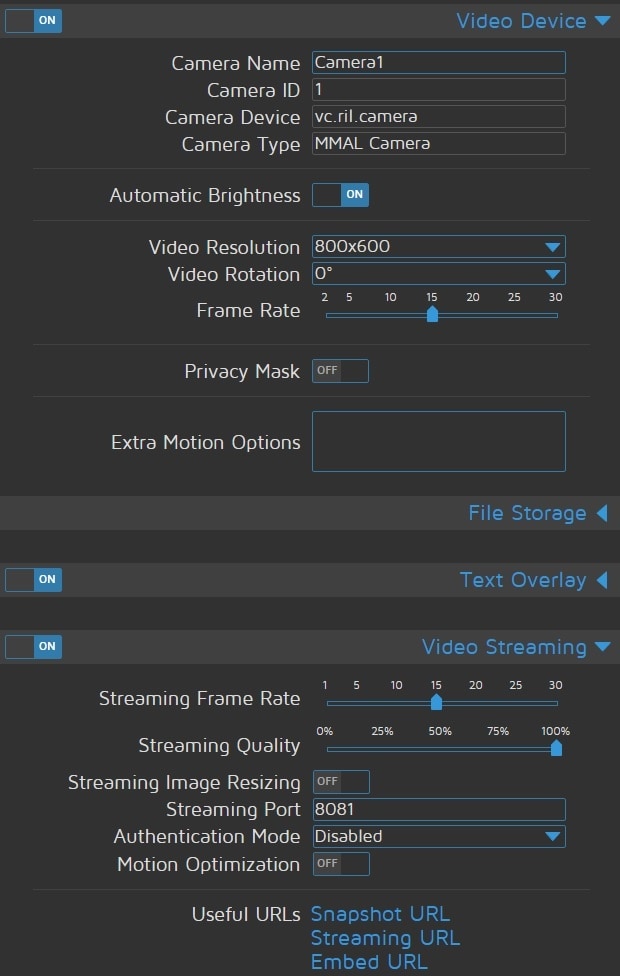Viewport: 620px width, 976px height.
Task: Turn on Motion Optimization
Action: [341, 864]
